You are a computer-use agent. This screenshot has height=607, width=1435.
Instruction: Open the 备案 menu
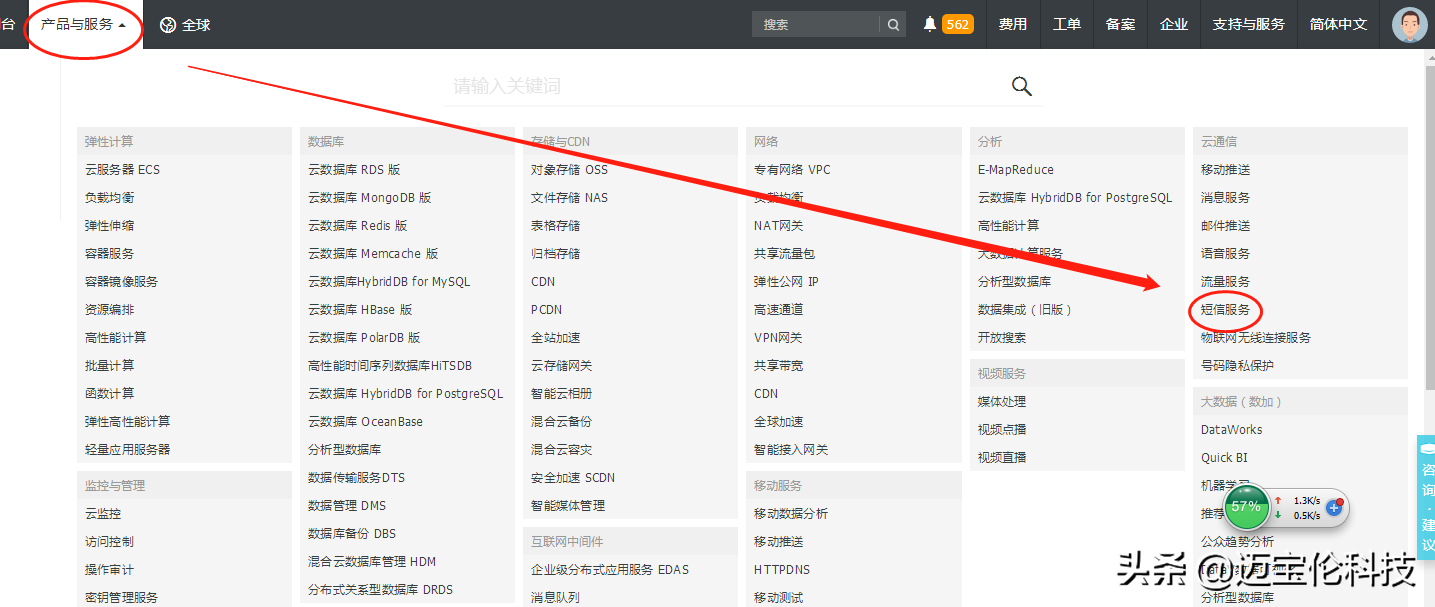tap(1121, 24)
